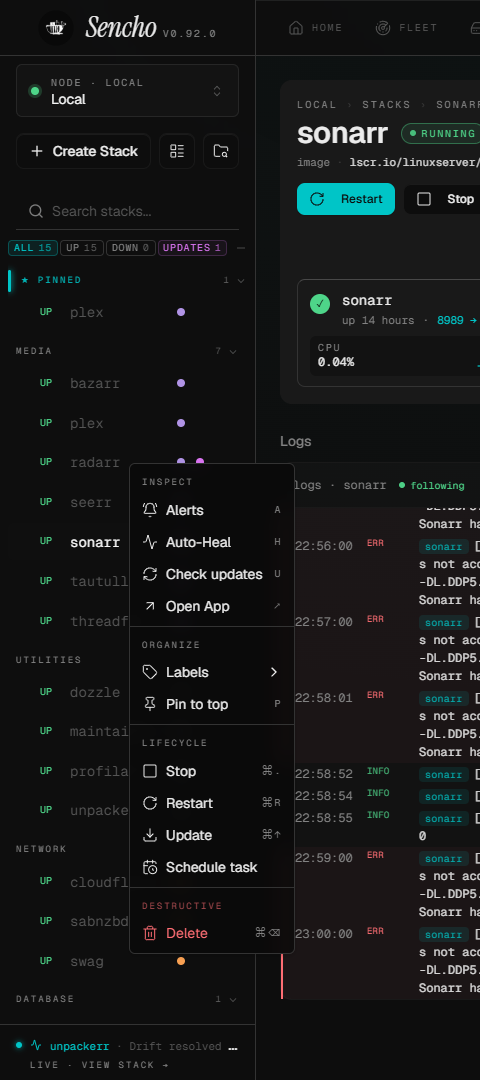Image resolution: width=480 pixels, height=1080 pixels.
Task: Click the Stop button beside Restart
Action: (444, 199)
